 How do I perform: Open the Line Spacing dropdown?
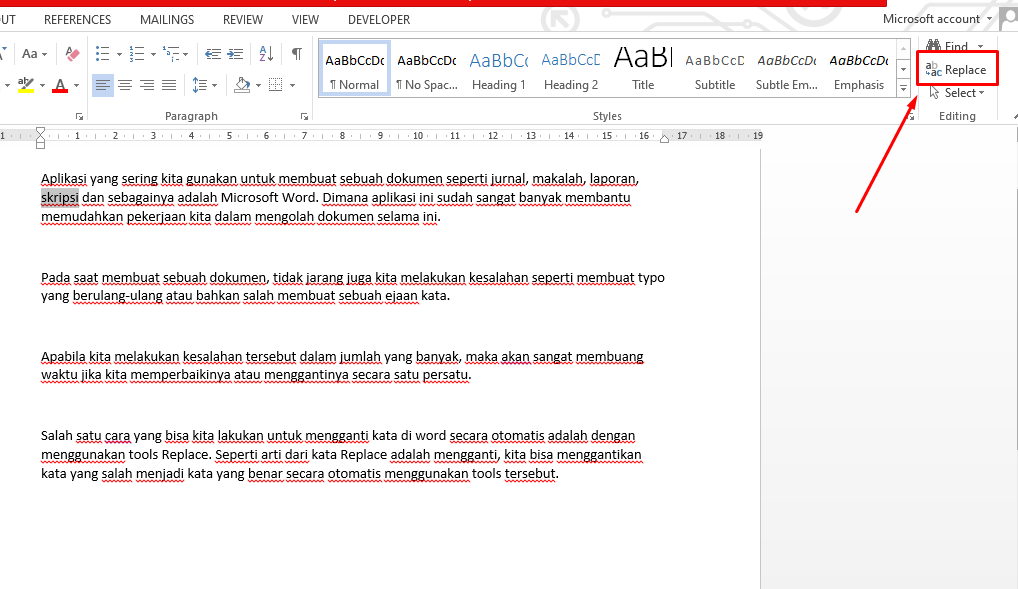(203, 84)
